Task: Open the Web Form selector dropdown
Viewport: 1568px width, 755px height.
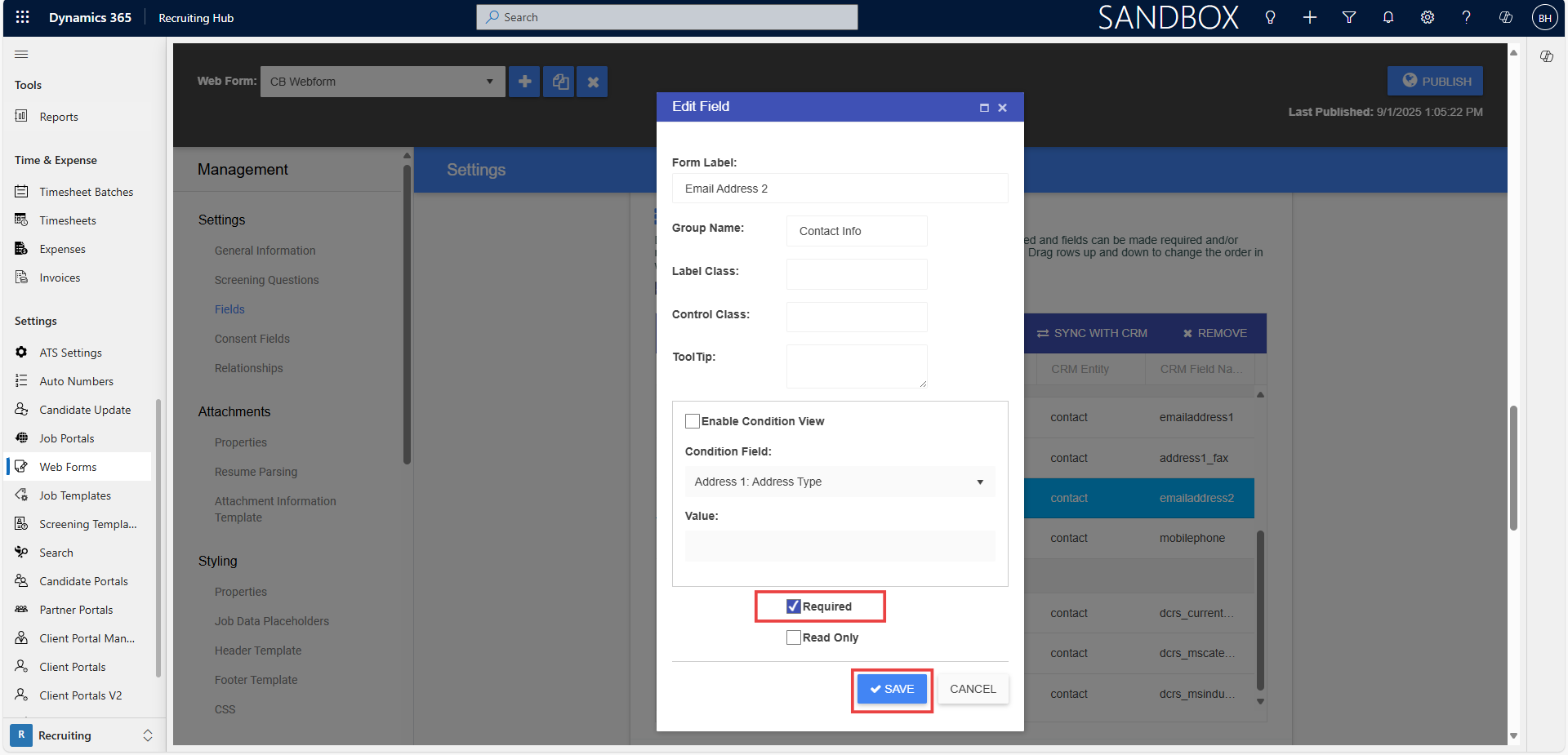Action: coord(488,82)
